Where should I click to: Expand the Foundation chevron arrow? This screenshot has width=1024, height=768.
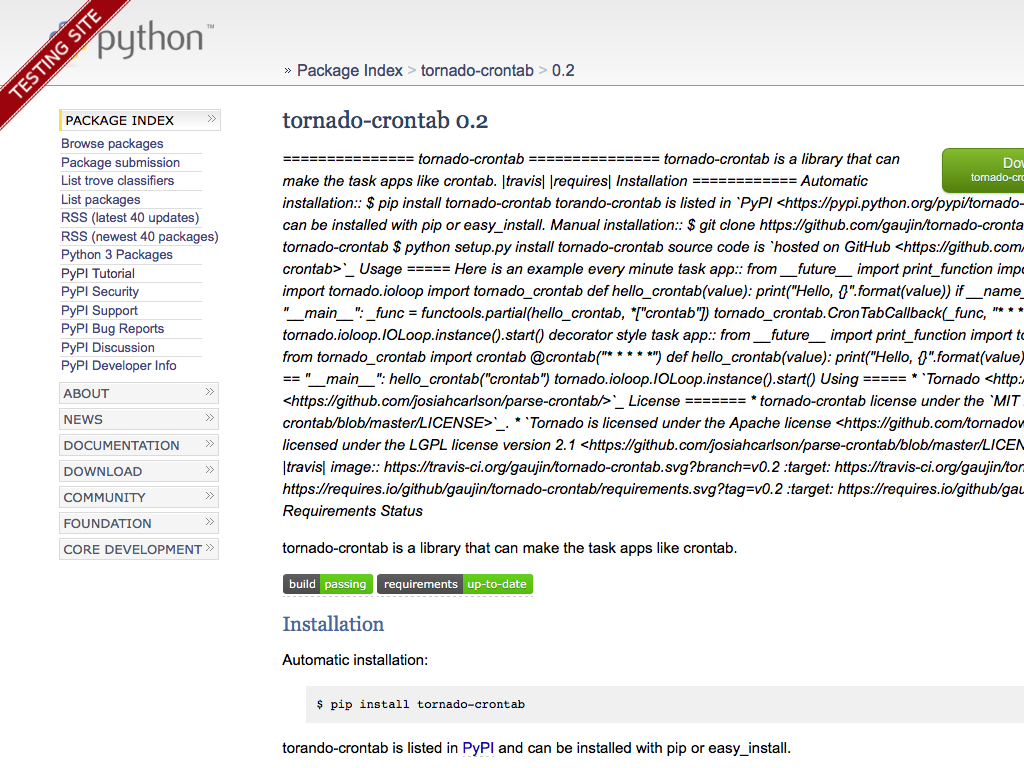[210, 523]
